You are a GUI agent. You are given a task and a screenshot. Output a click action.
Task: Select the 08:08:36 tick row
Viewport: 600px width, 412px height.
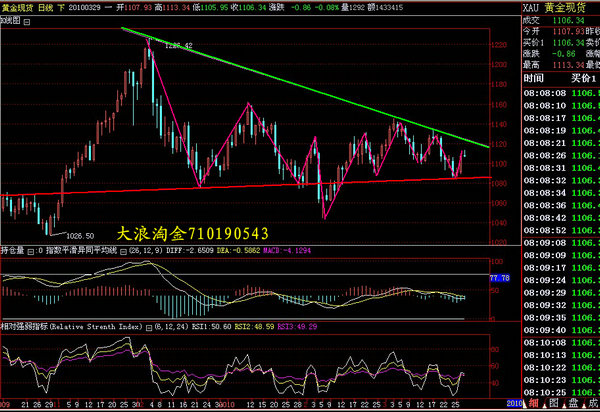point(561,205)
